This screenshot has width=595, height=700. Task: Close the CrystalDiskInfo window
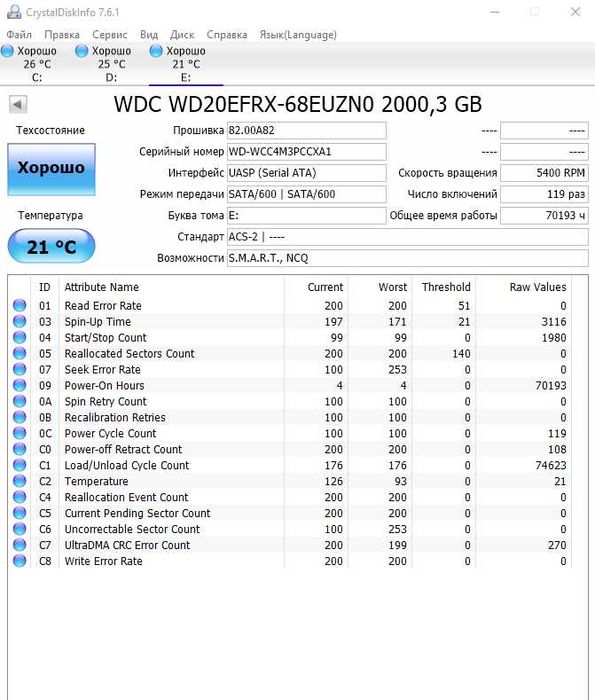coord(575,12)
